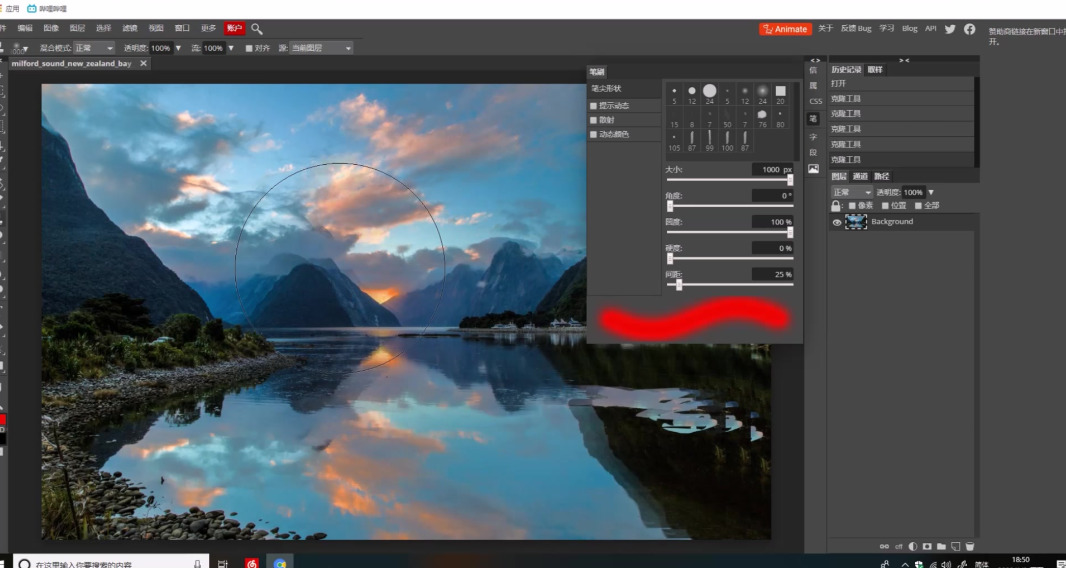
Task: Enable 动态颜色 color dynamics checkbox
Action: click(594, 135)
